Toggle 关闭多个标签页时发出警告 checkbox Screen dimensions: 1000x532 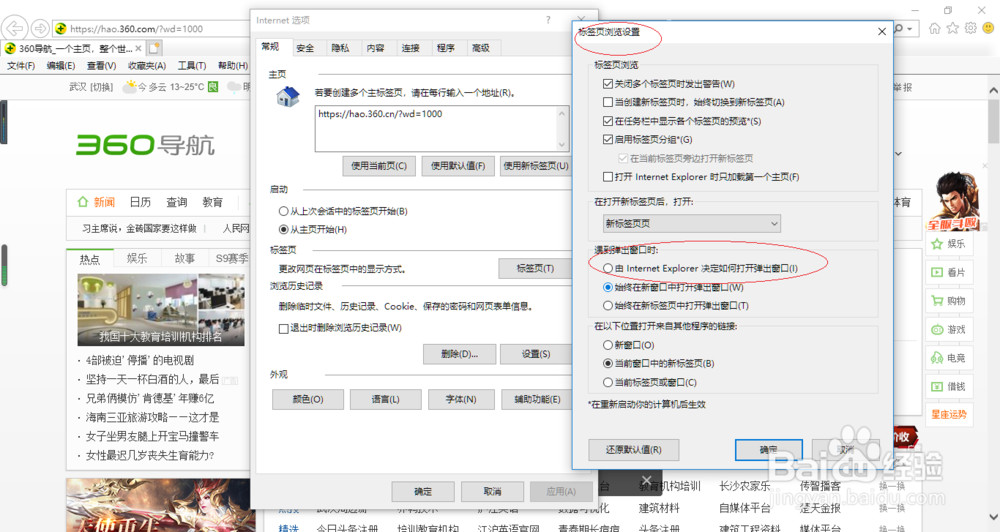pyautogui.click(x=608, y=84)
